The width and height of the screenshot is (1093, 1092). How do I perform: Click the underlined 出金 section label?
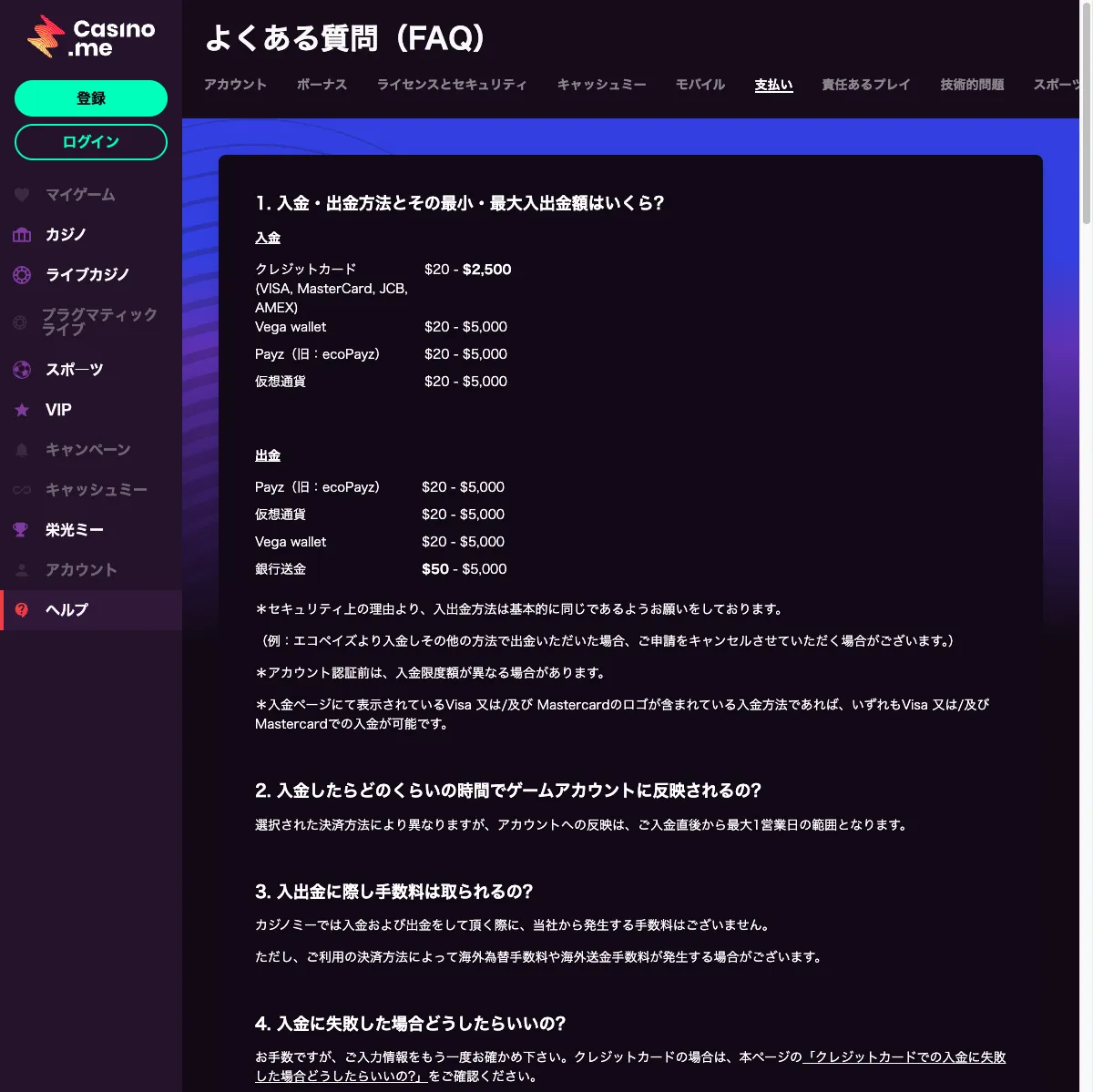268,455
